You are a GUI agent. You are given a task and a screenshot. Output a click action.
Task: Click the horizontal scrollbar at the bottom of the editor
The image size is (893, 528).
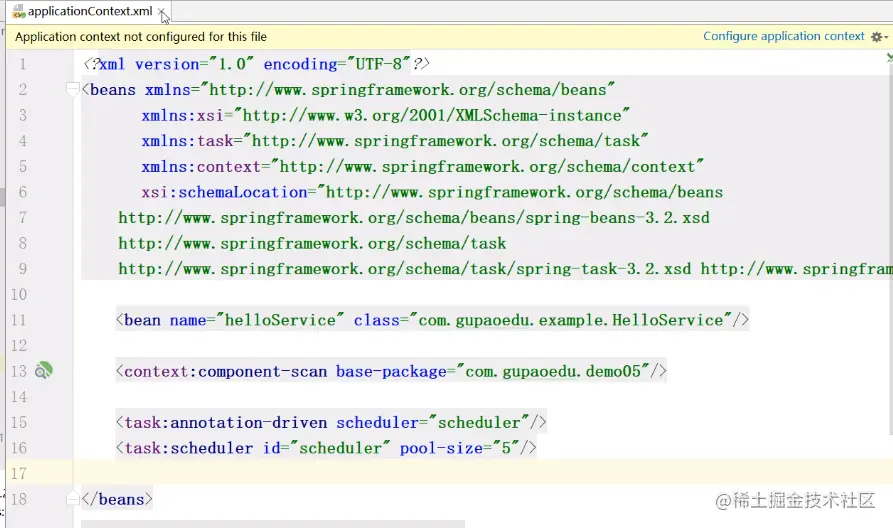273,523
